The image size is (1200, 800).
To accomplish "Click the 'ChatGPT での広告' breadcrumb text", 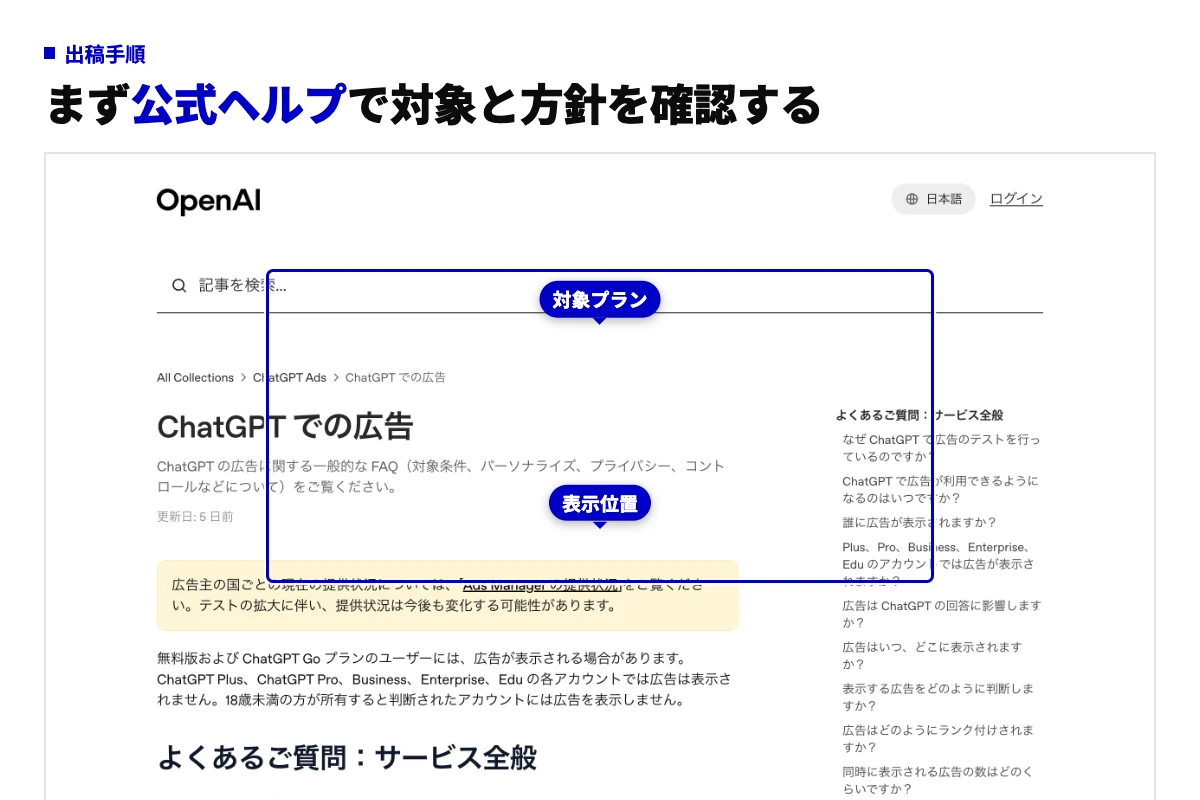I will (x=395, y=378).
